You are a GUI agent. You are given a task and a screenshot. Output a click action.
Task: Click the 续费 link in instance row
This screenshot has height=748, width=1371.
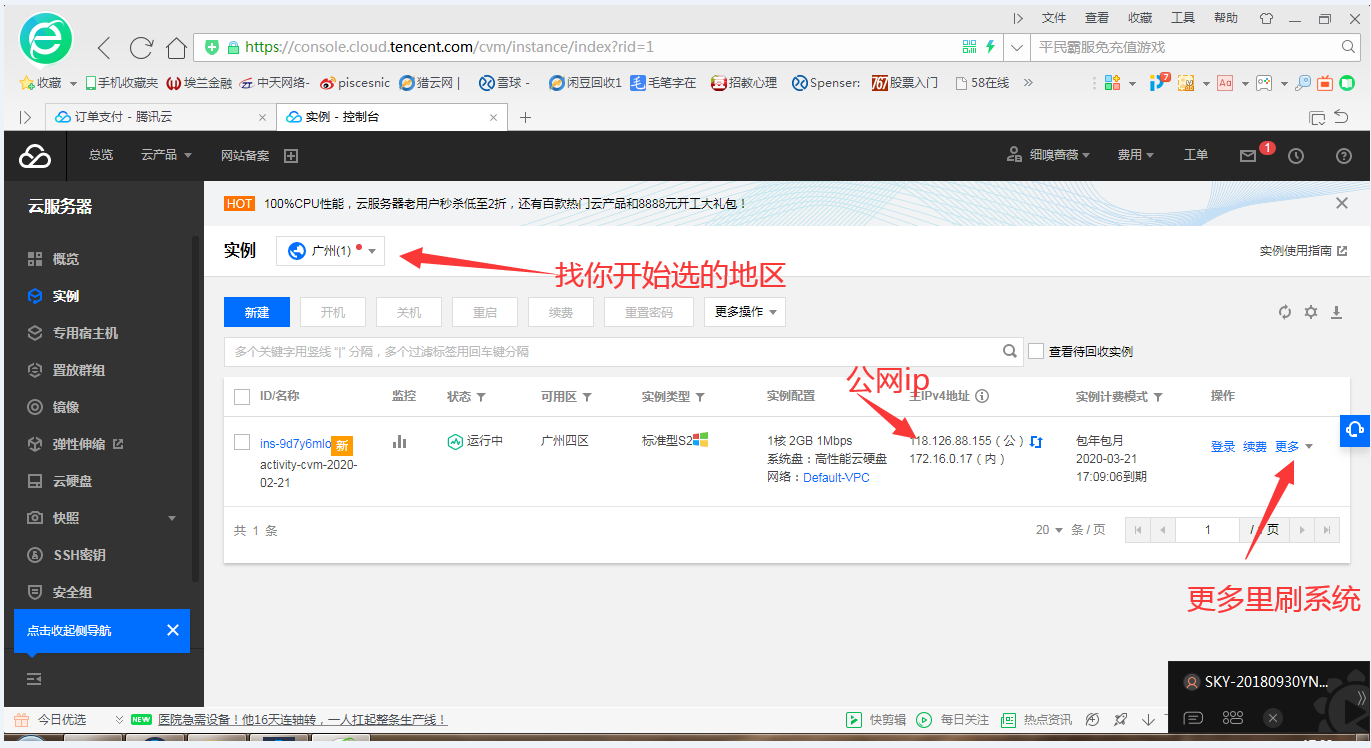1255,447
